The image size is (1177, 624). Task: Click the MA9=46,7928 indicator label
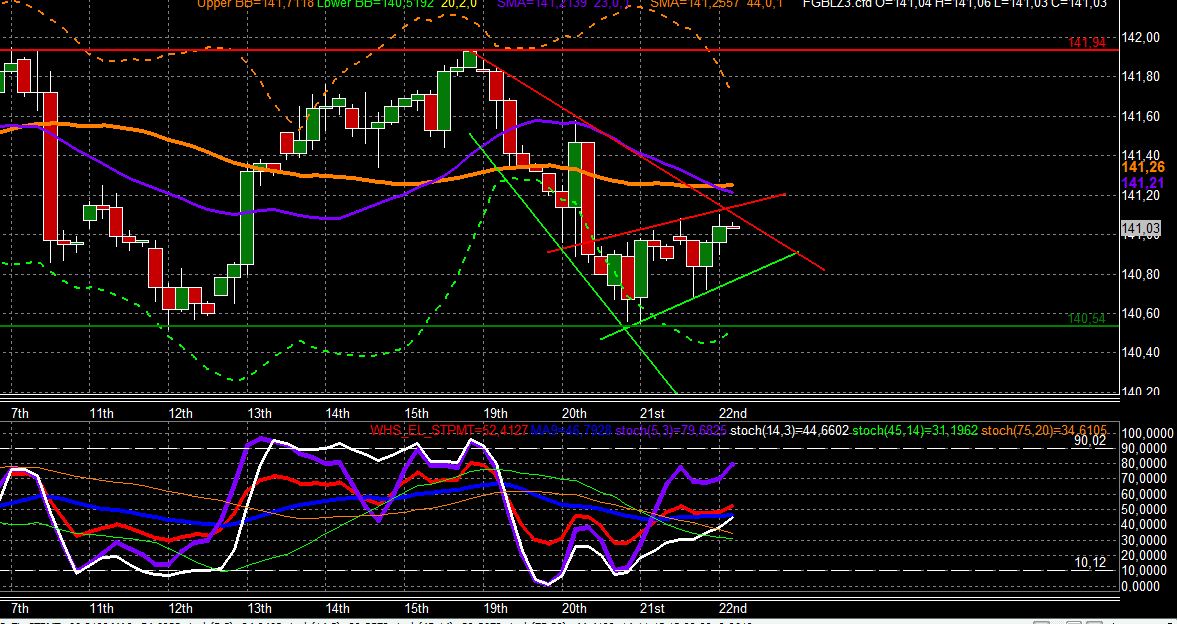coord(570,430)
